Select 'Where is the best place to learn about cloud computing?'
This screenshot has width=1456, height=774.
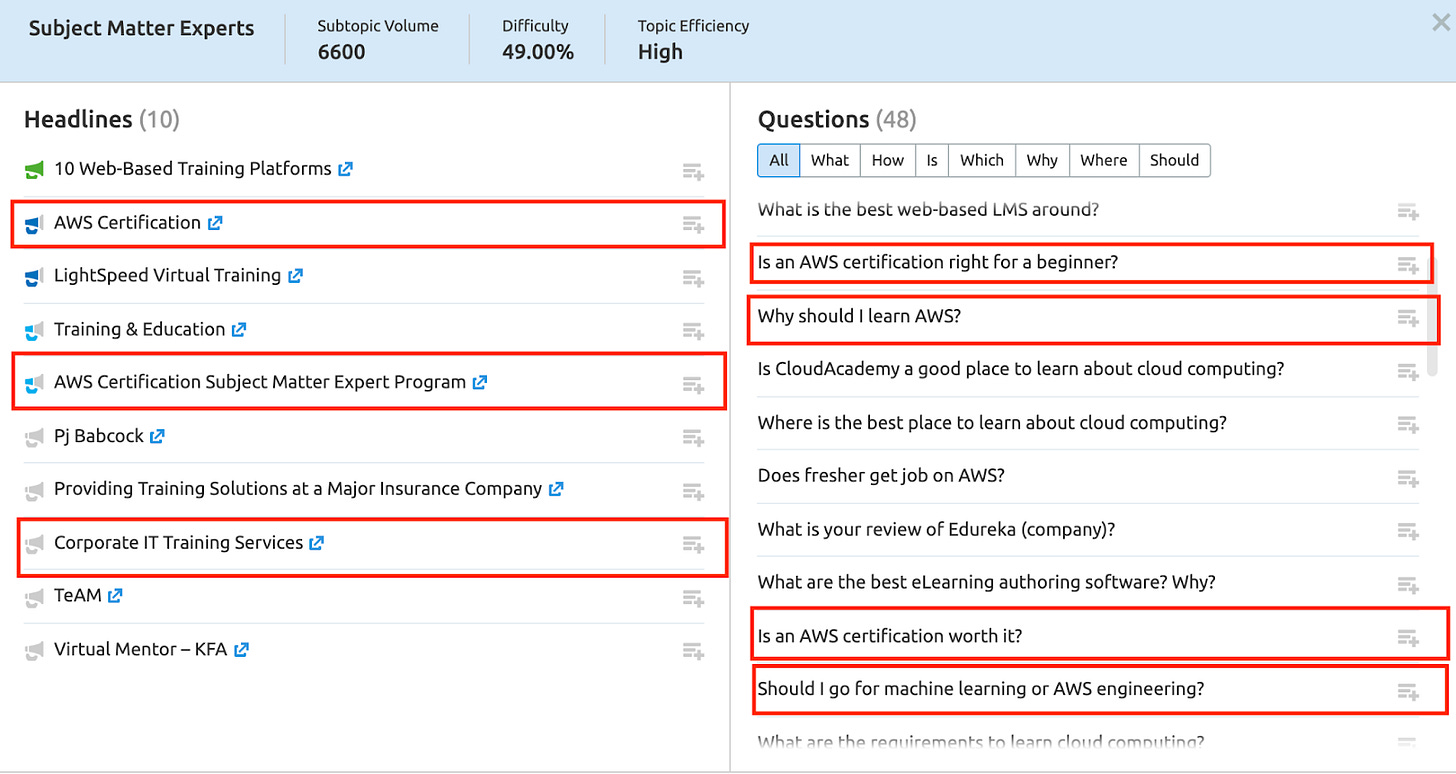click(992, 423)
